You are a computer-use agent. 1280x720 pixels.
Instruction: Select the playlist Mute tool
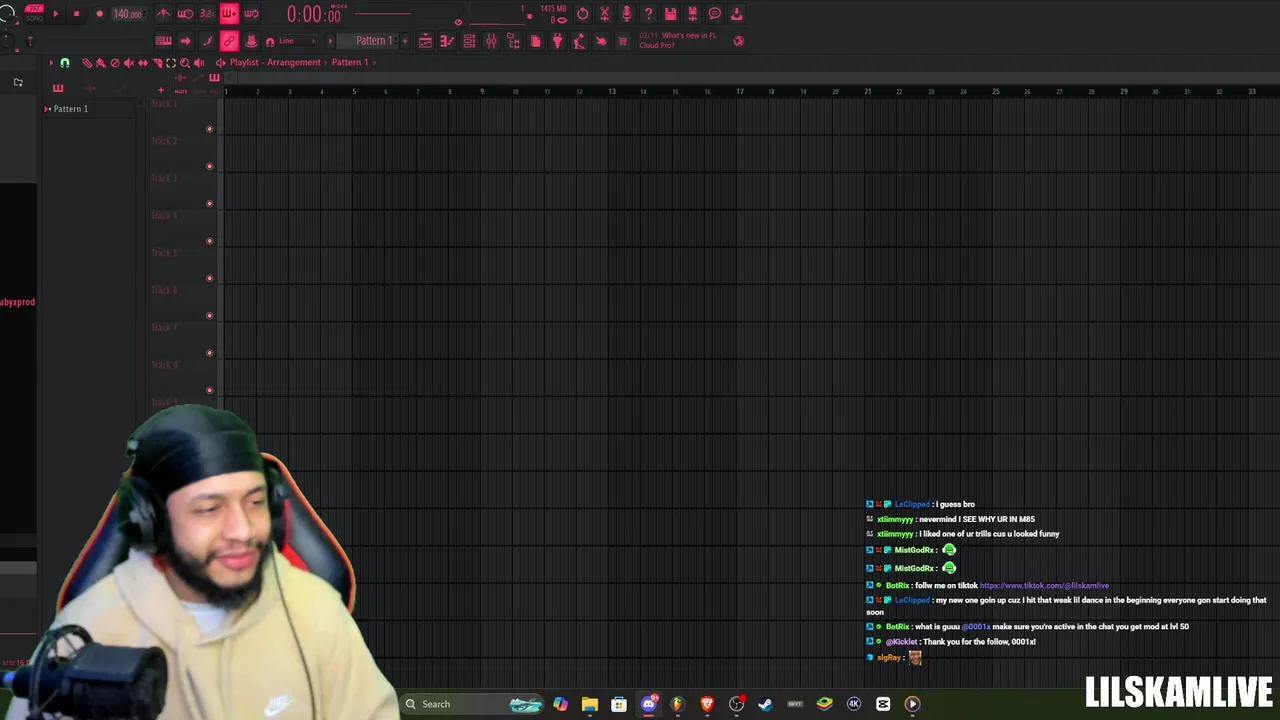pos(128,63)
